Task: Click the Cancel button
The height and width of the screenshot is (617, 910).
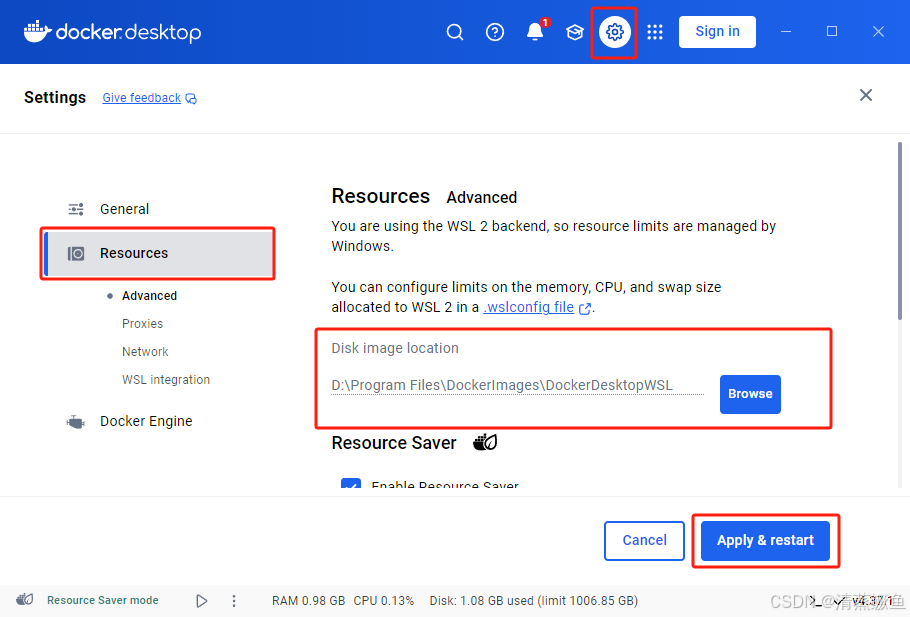Action: pos(644,540)
